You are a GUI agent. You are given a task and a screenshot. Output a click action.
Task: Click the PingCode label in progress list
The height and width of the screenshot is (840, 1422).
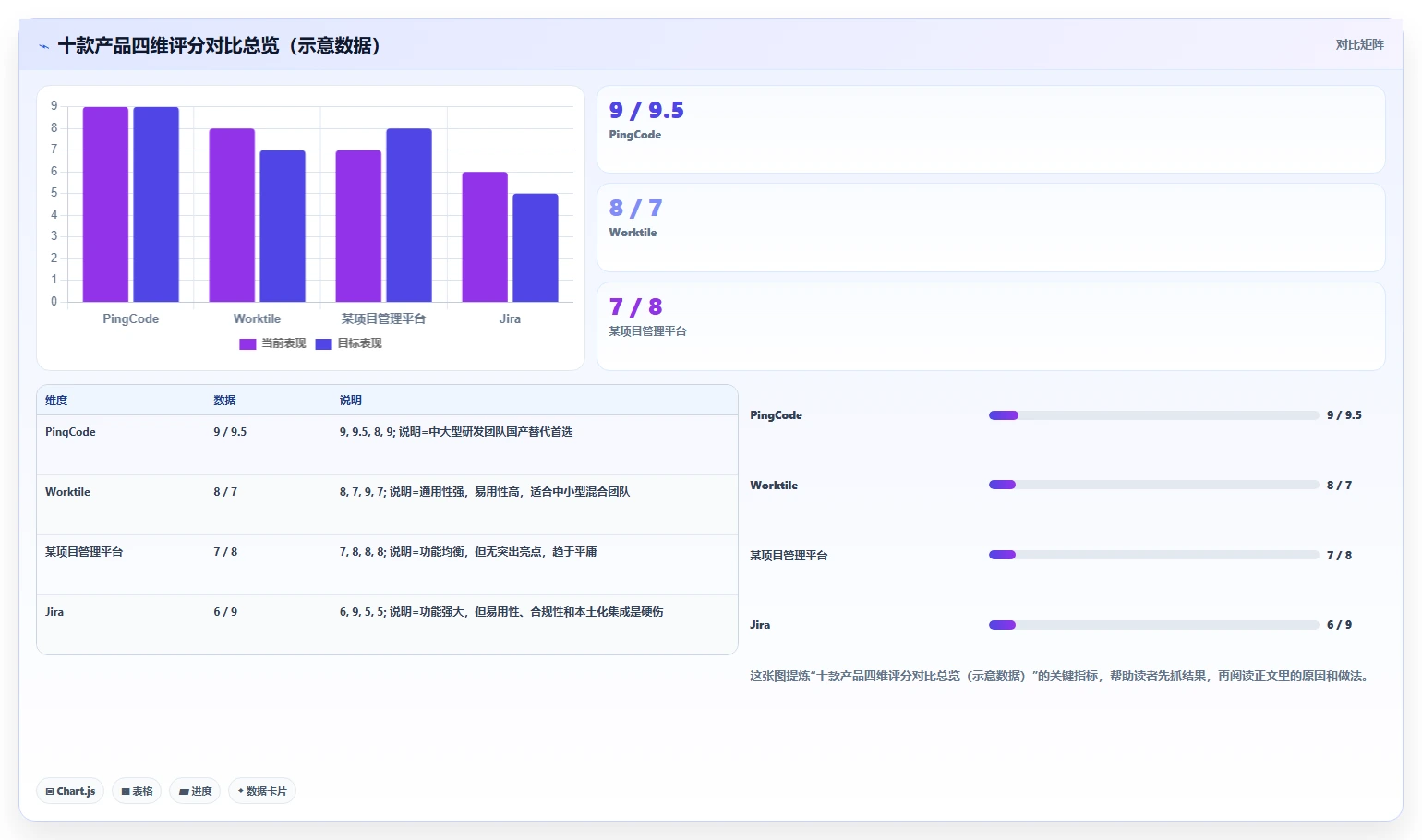pyautogui.click(x=776, y=415)
